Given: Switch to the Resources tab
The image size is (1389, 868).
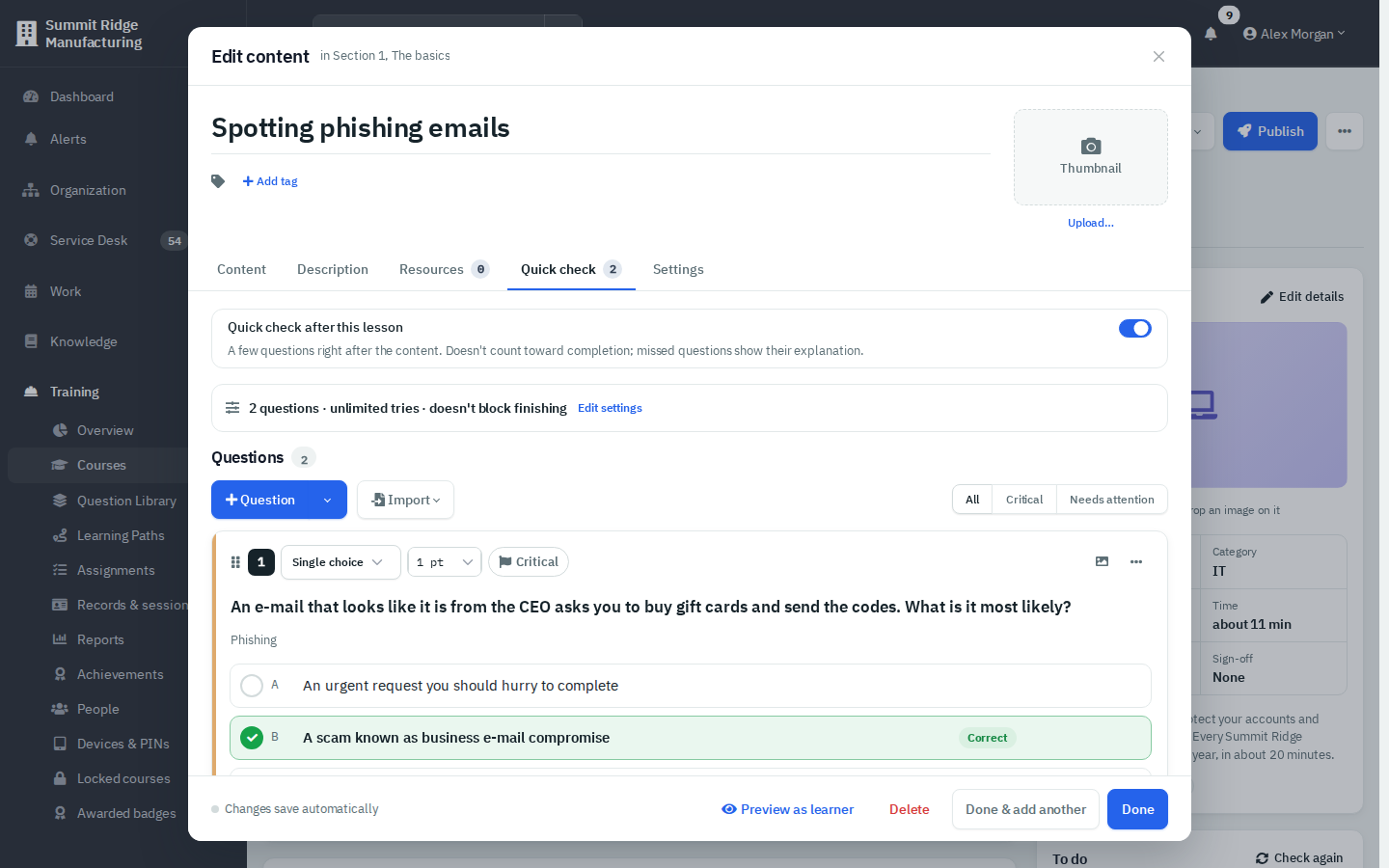Looking at the screenshot, I should 445,269.
